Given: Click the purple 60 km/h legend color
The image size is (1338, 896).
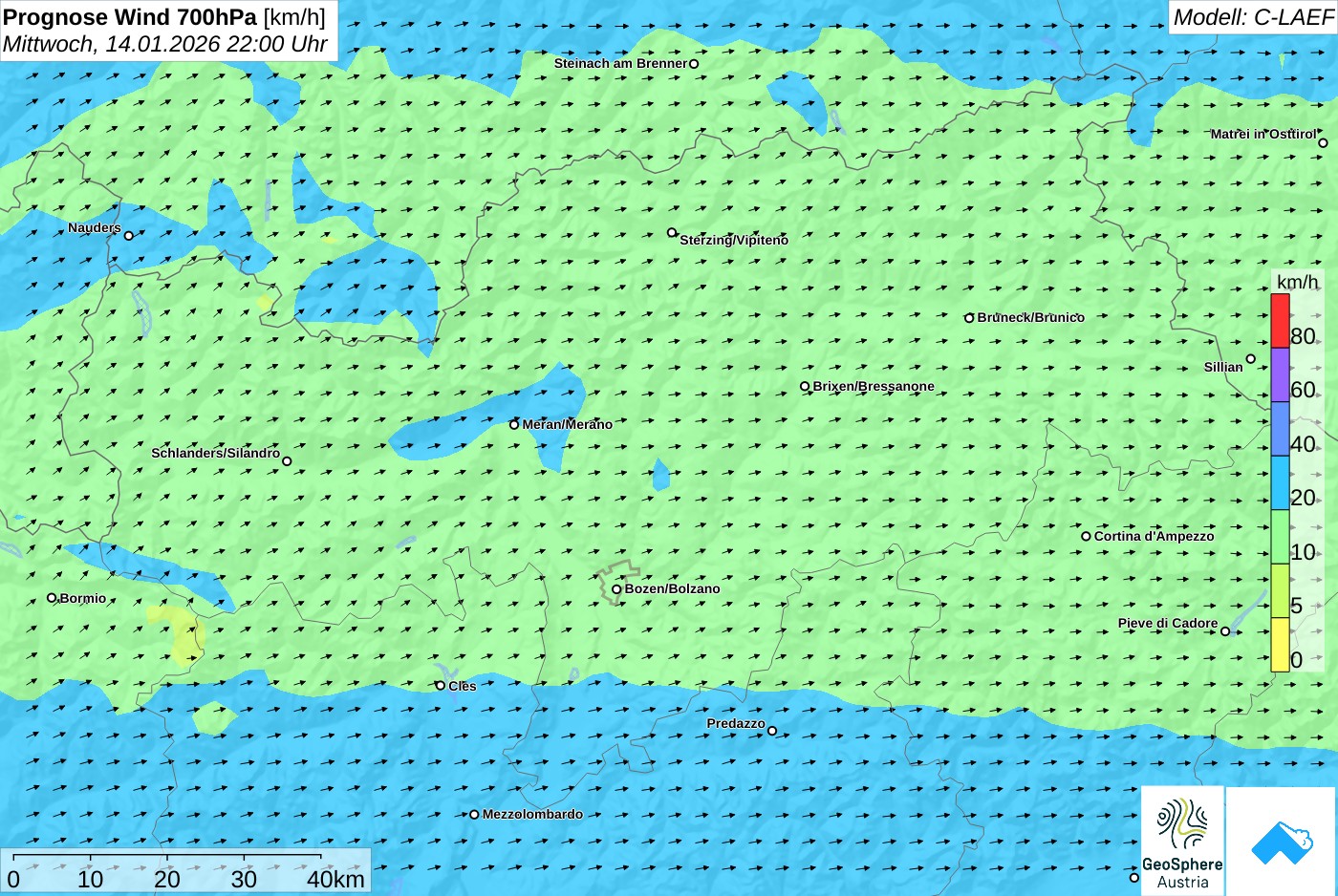Looking at the screenshot, I should click(1280, 374).
